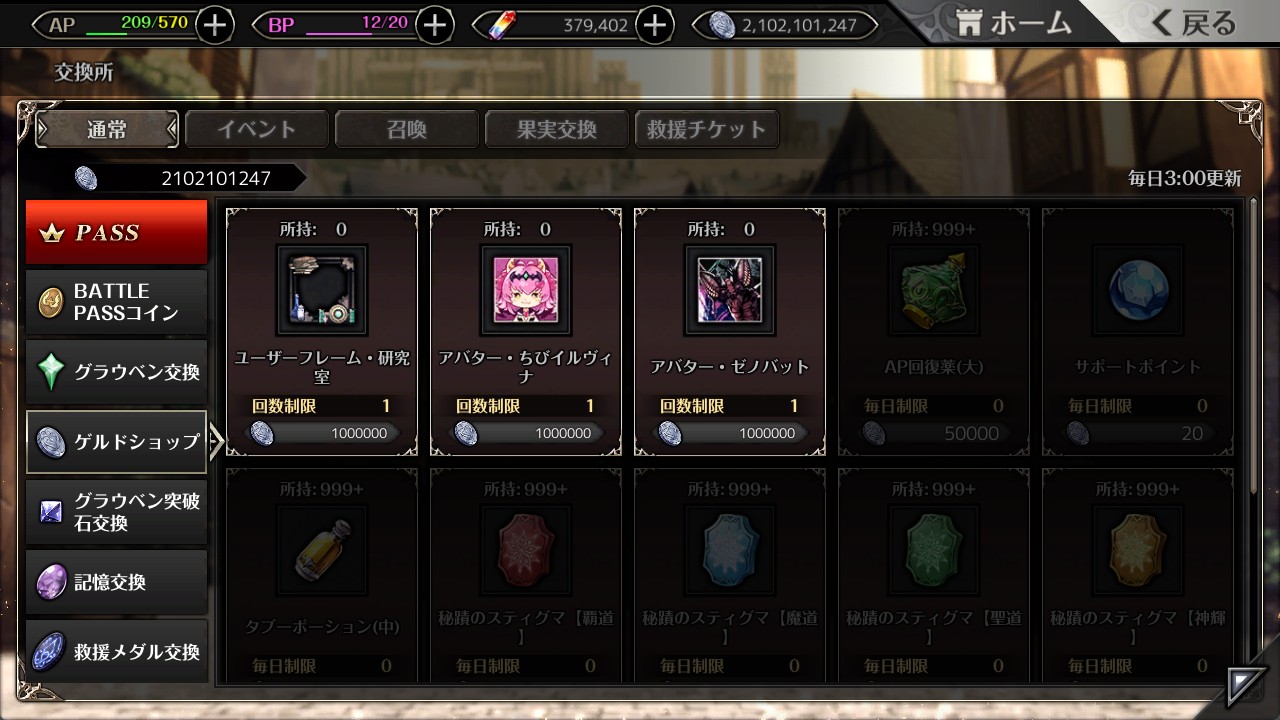The image size is (1280, 720).
Task: Tap the AP recovery potion (large) icon
Action: [934, 290]
